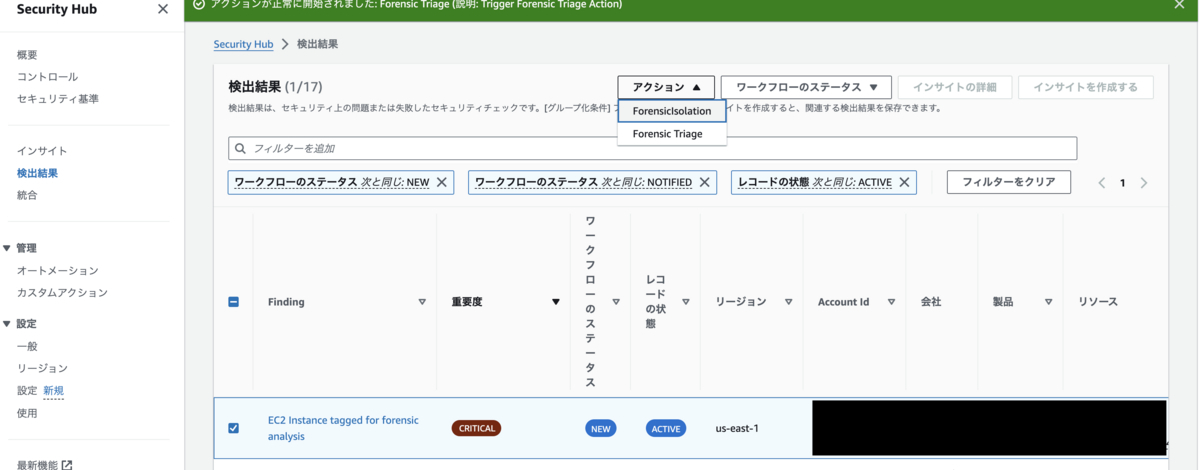Image resolution: width=1200 pixels, height=470 pixels.
Task: Uncheck the EC2 Instance finding row checkbox
Action: 234,428
